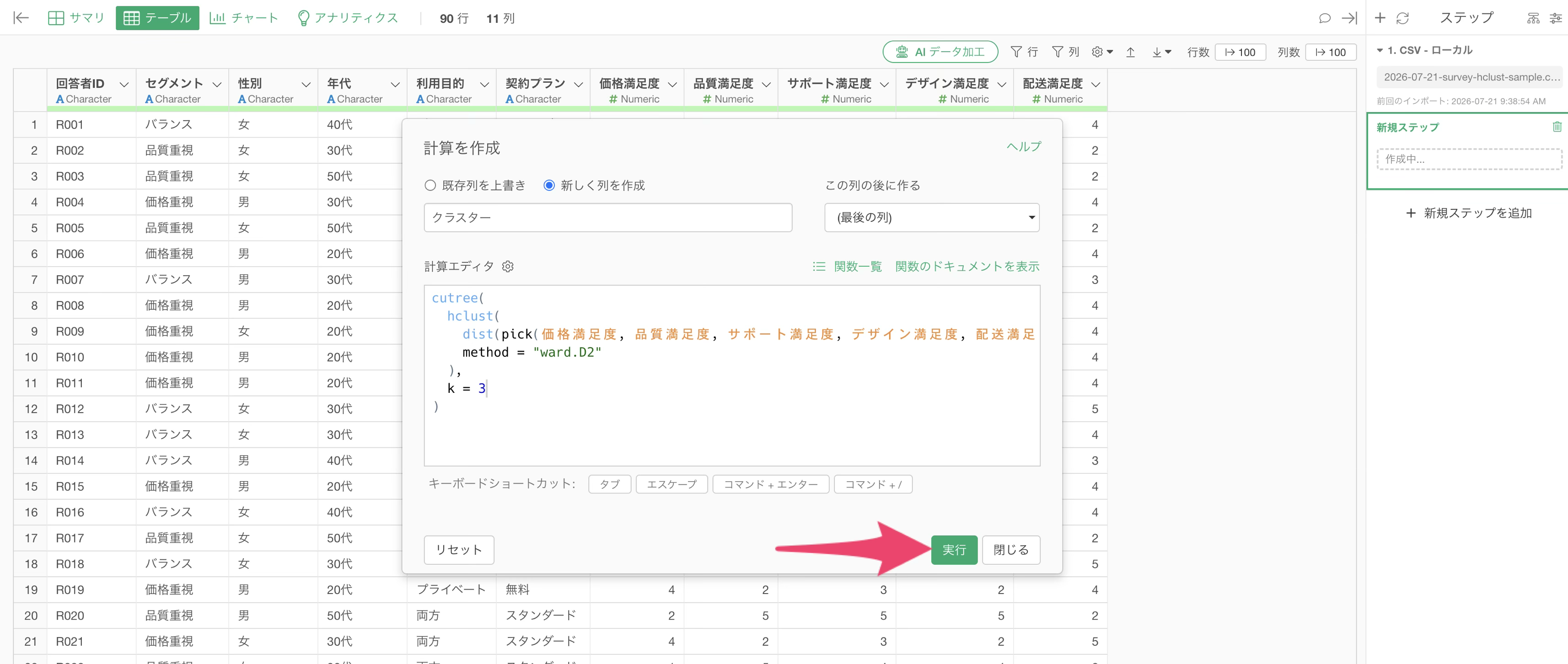Viewport: 1568px width, 664px height.
Task: Open the step settings sliders icon
Action: (x=1556, y=18)
